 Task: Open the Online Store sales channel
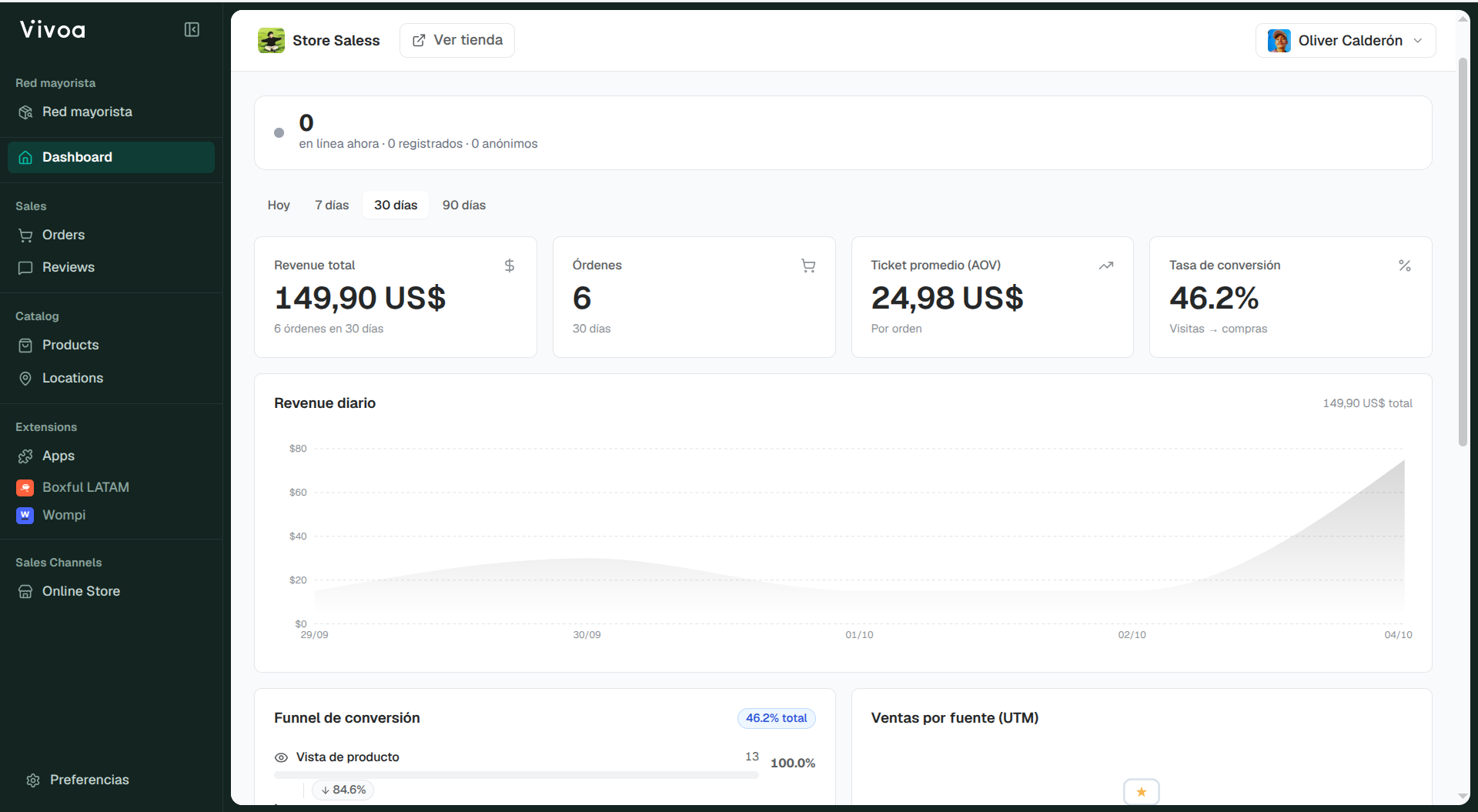[111, 591]
